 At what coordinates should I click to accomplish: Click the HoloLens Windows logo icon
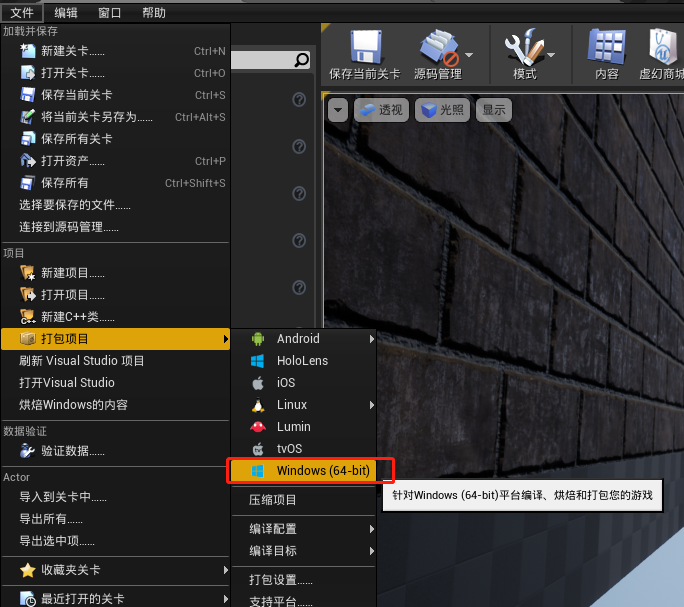(x=257, y=361)
